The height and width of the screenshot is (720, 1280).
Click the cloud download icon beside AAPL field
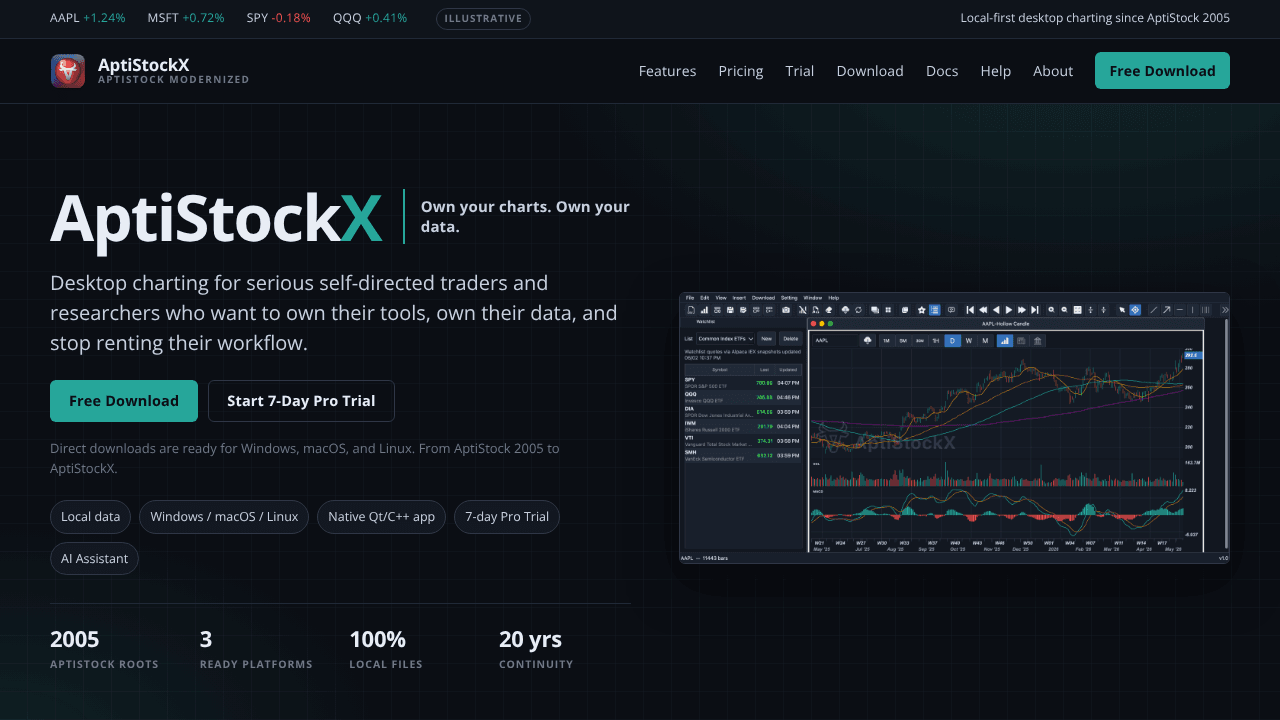click(867, 340)
